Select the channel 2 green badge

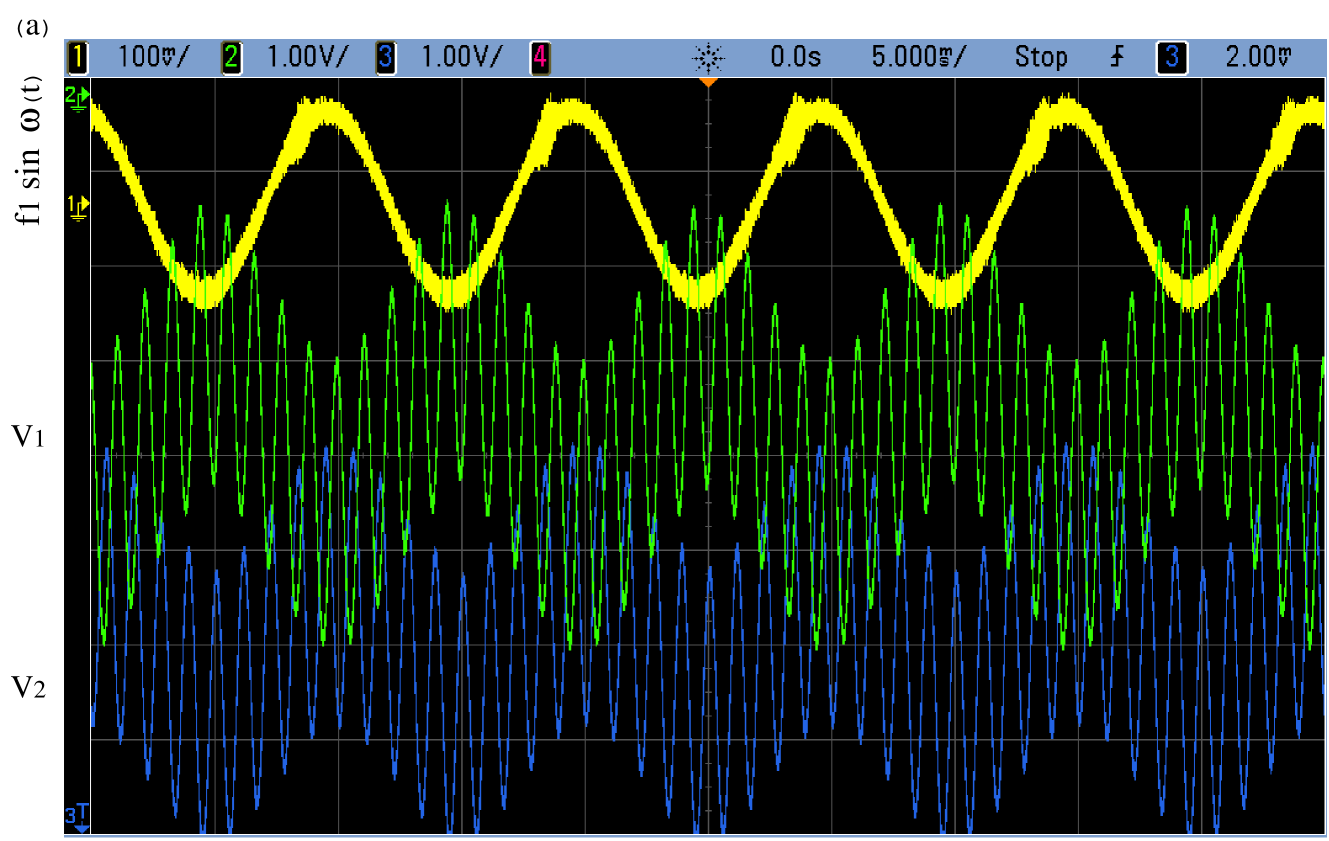232,58
